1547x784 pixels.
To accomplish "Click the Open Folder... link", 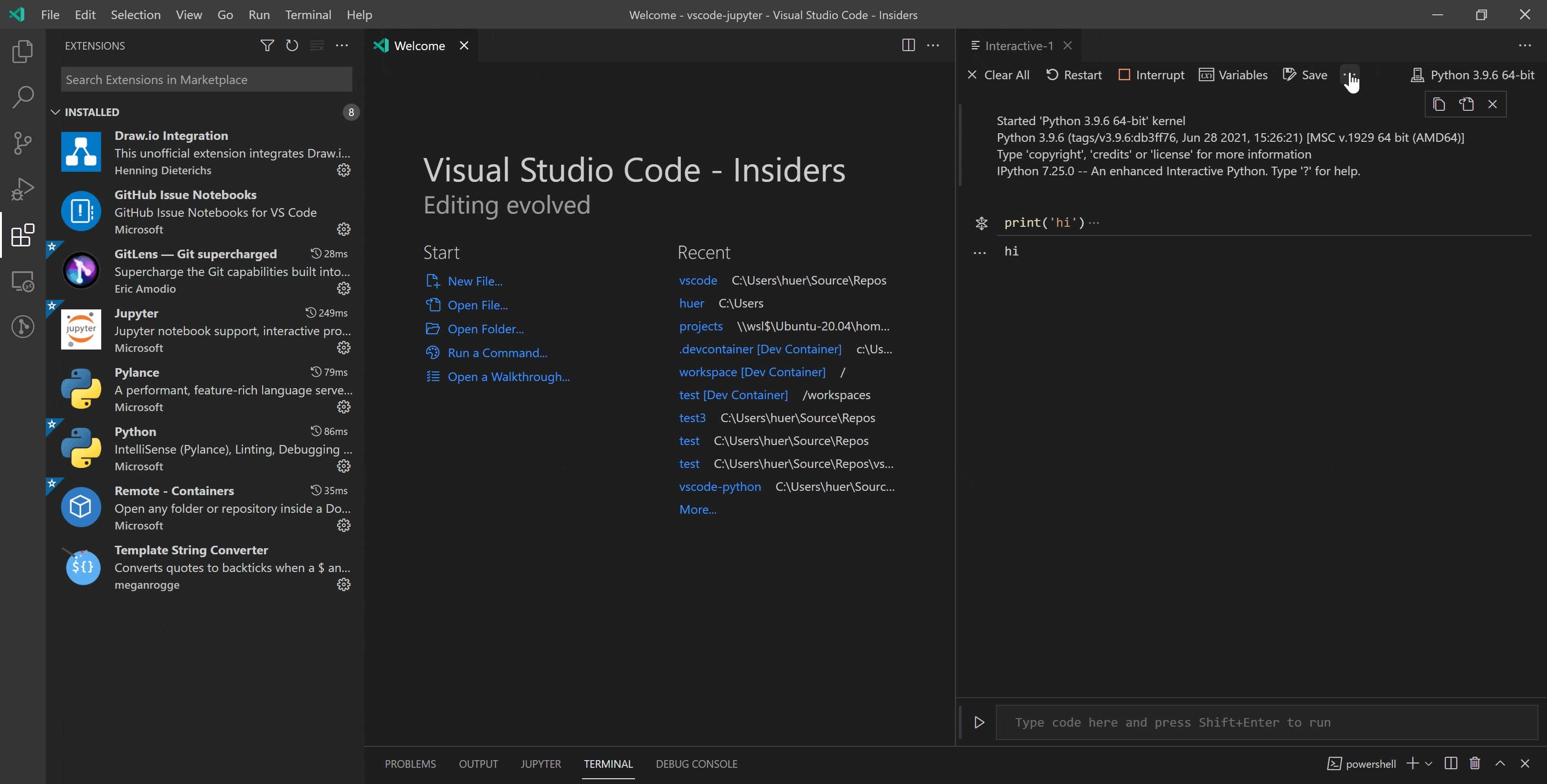I will tap(485, 329).
